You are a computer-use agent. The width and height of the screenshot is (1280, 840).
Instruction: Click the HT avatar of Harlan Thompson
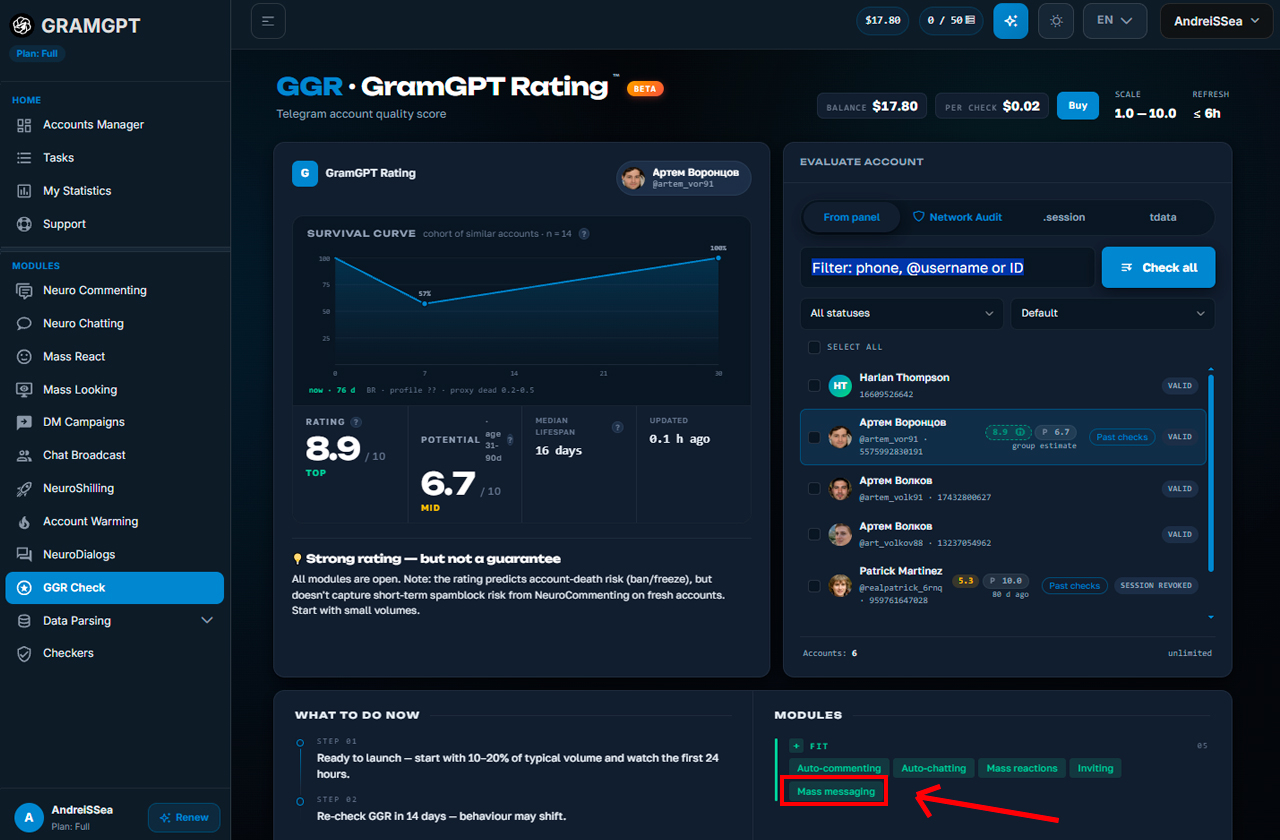click(x=840, y=385)
